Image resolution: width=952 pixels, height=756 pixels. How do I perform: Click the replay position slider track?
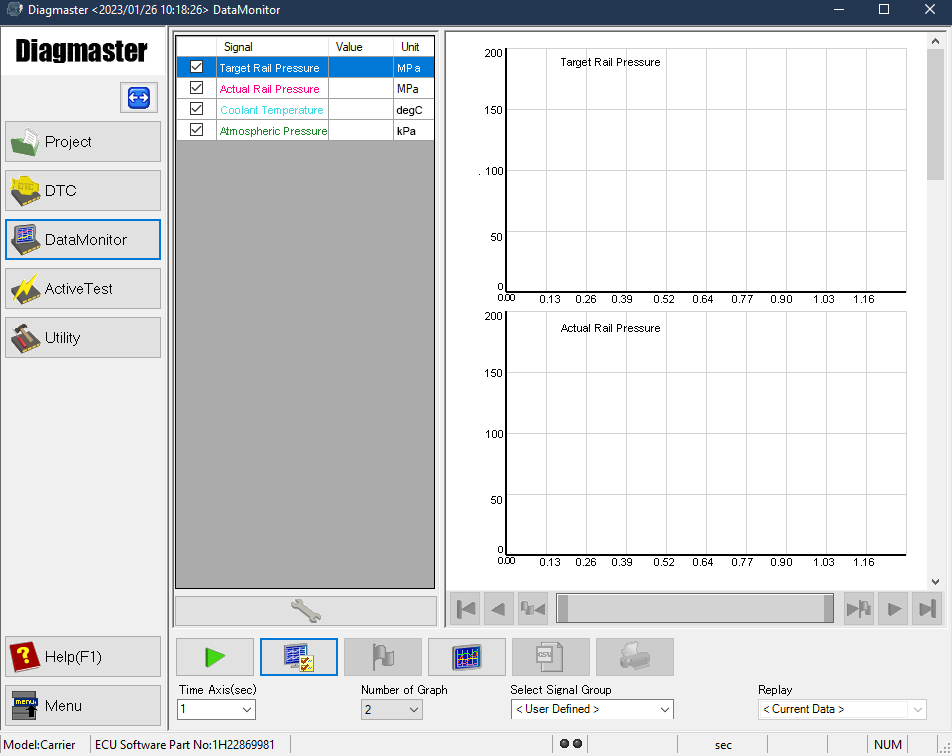point(695,608)
